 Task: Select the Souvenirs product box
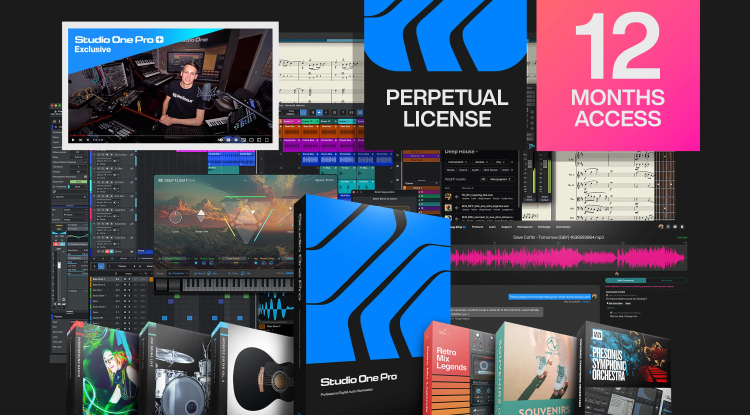pos(536,368)
